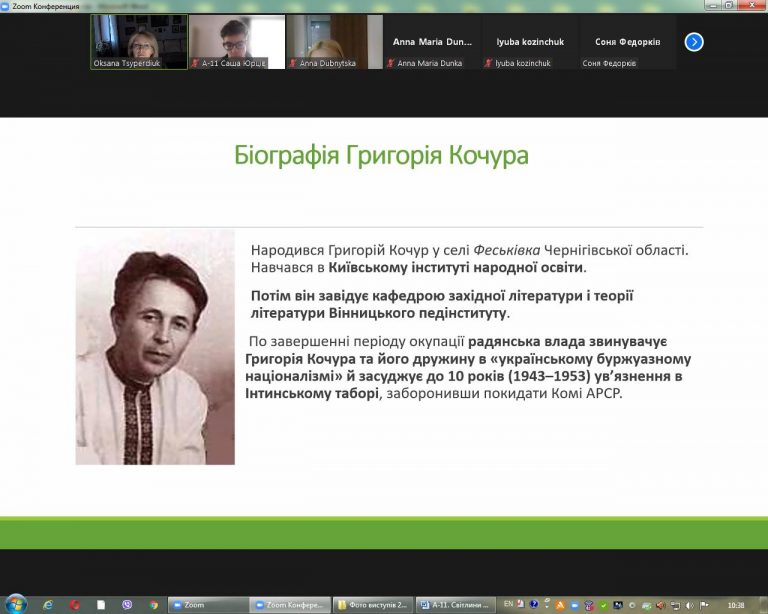Screen dimensions: 768x614
Task: Click the portrait photo of Григорій Кочур
Action: [155, 348]
